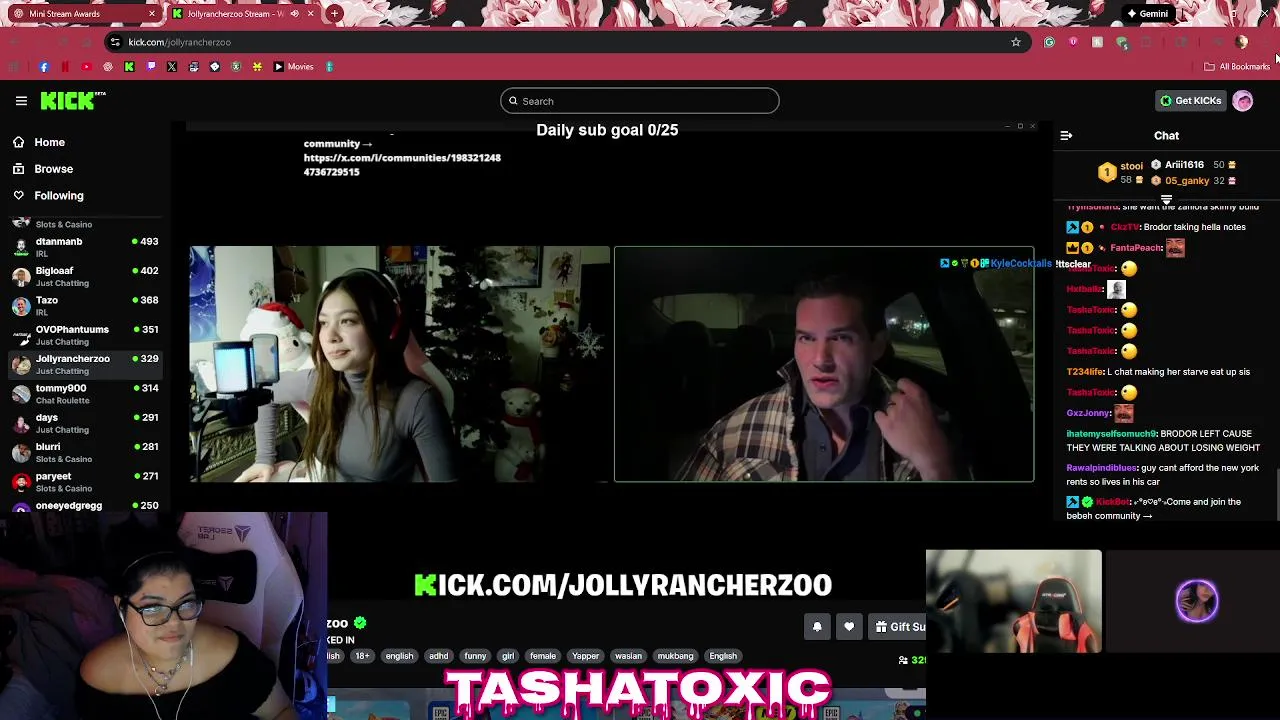The width and height of the screenshot is (1280, 720).
Task: Open the Kick hamburger sidebar menu
Action: tap(21, 101)
